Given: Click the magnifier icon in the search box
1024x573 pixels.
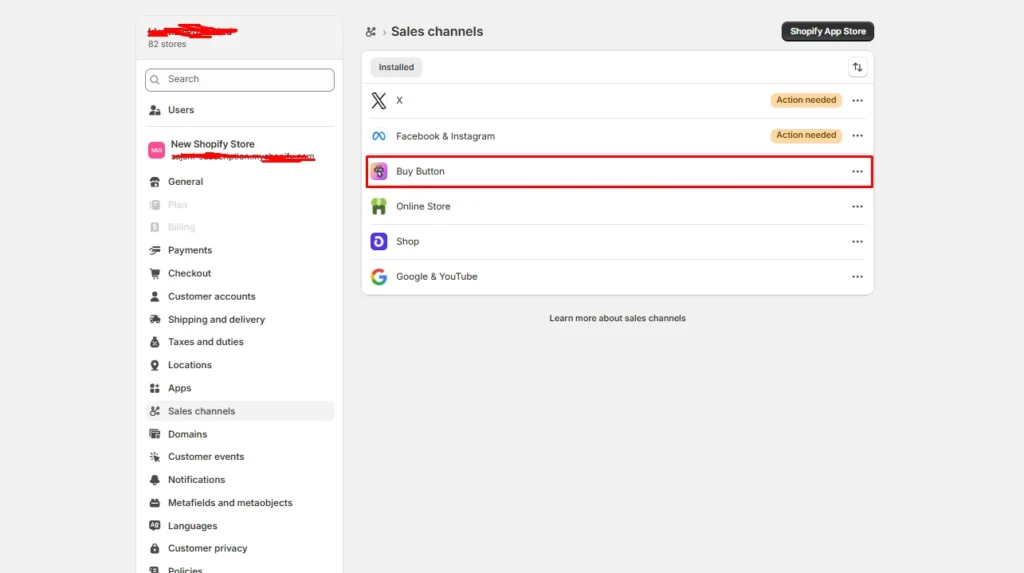Looking at the screenshot, I should (155, 80).
